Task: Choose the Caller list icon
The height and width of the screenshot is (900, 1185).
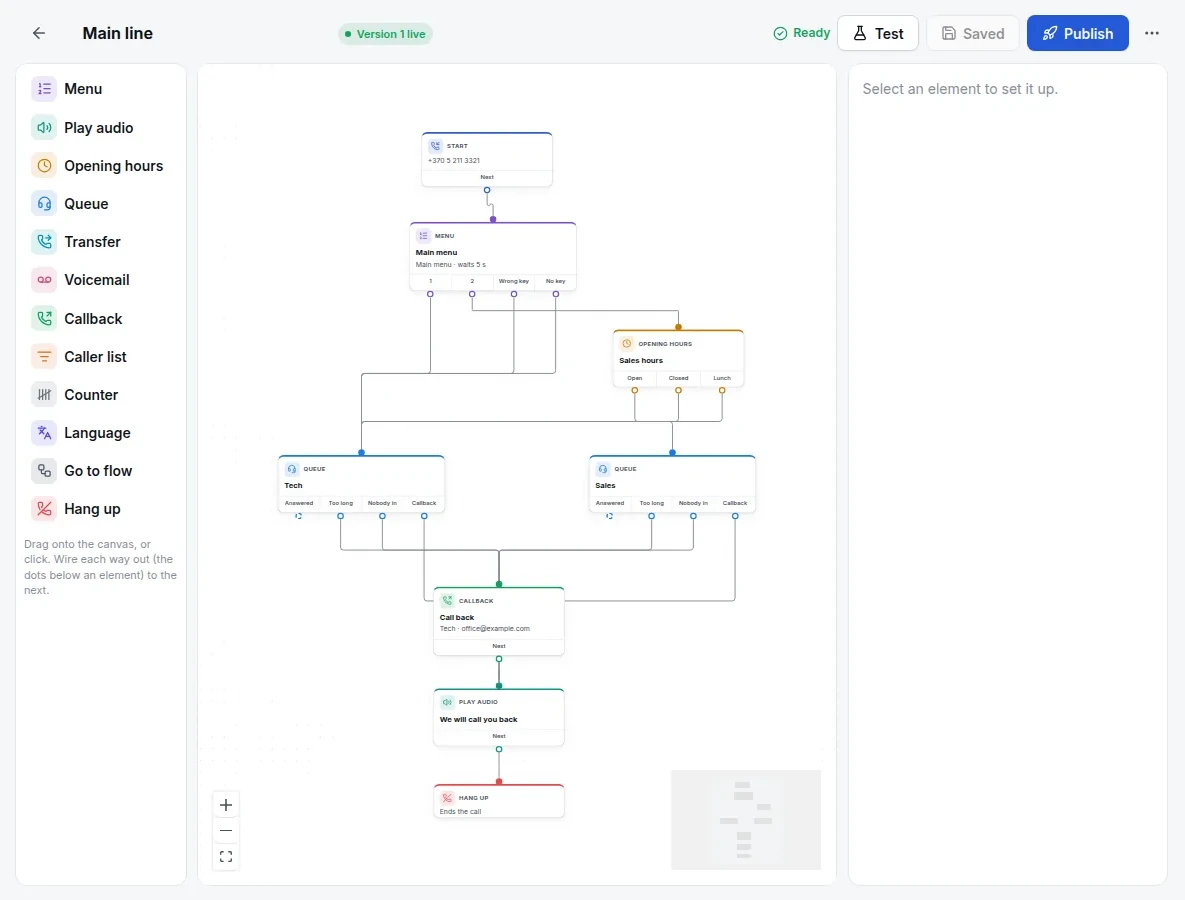Action: (x=45, y=357)
